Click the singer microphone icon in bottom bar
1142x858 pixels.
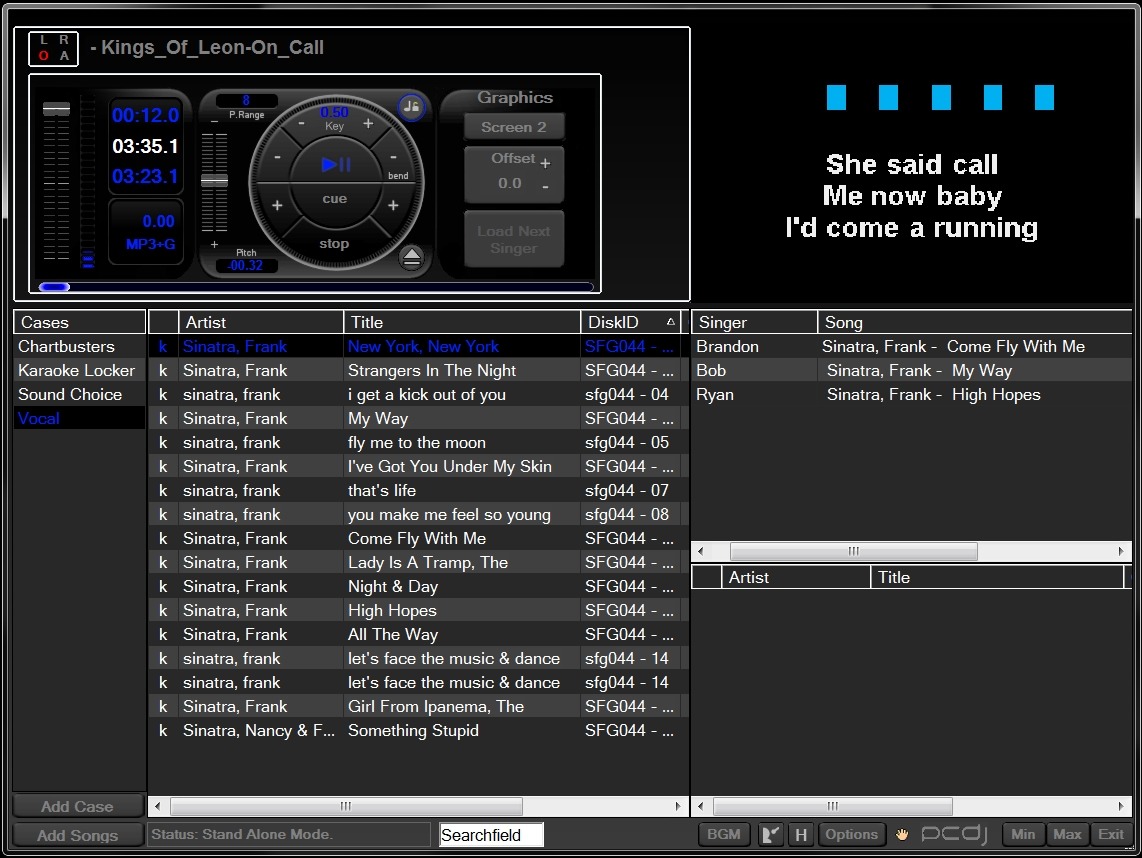771,835
